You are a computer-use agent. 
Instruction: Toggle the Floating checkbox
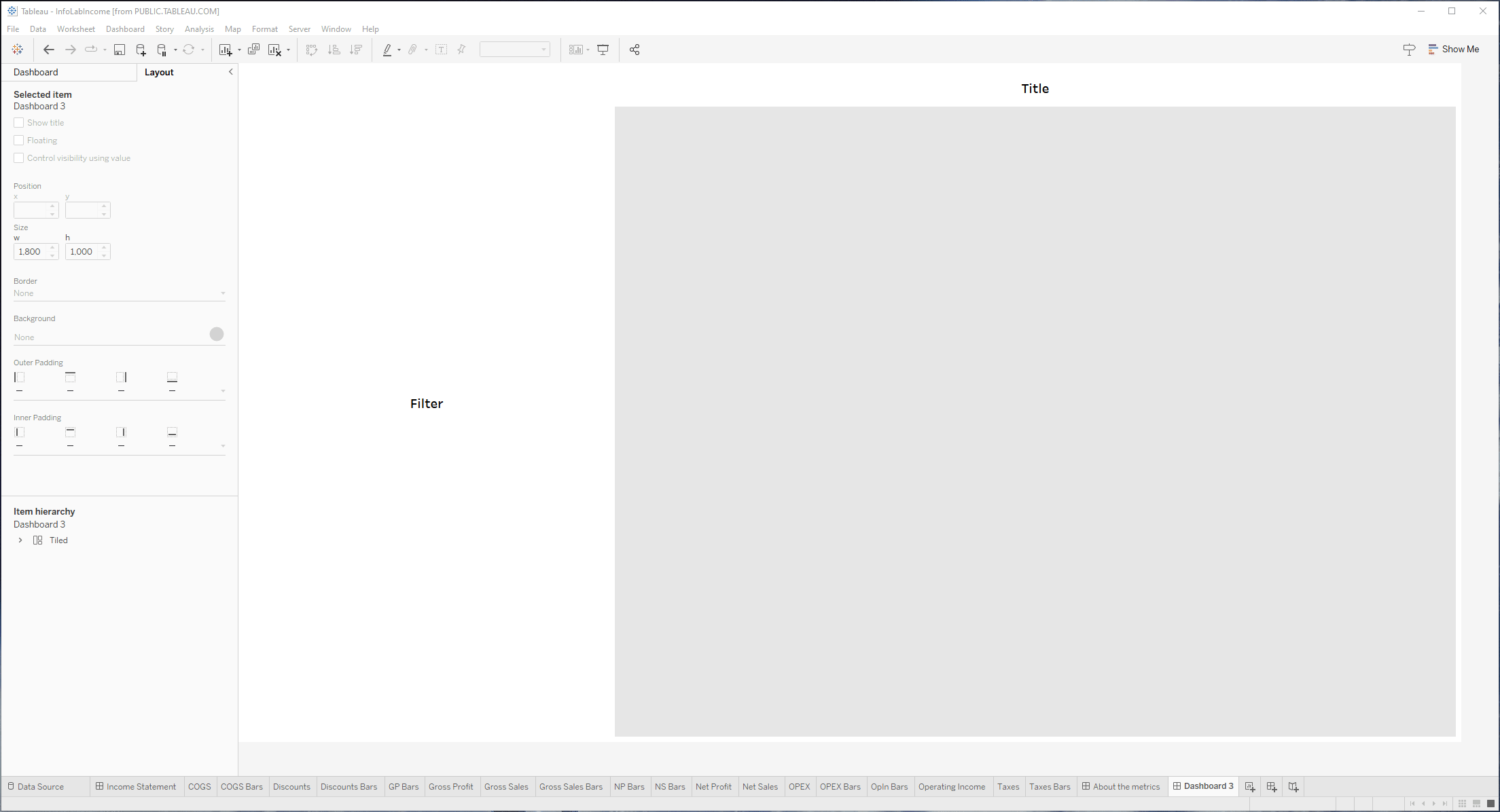pos(19,141)
